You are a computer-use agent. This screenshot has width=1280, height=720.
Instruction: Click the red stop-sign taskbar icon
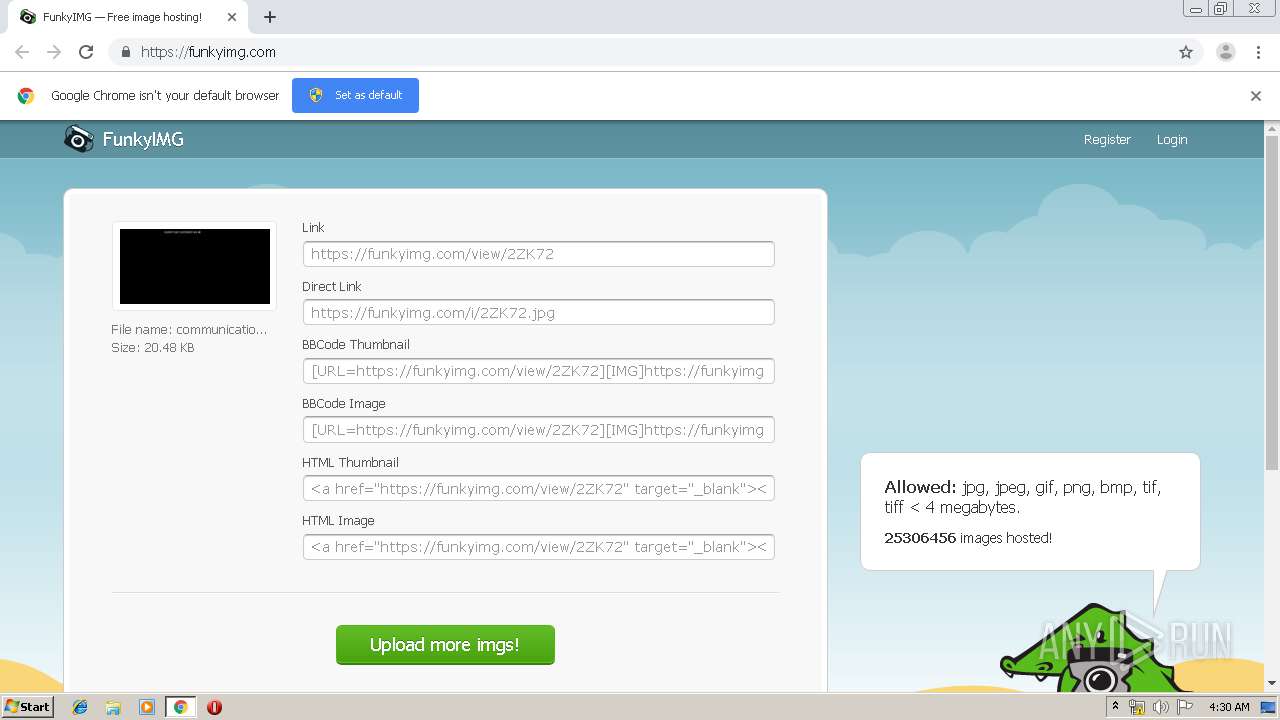214,707
